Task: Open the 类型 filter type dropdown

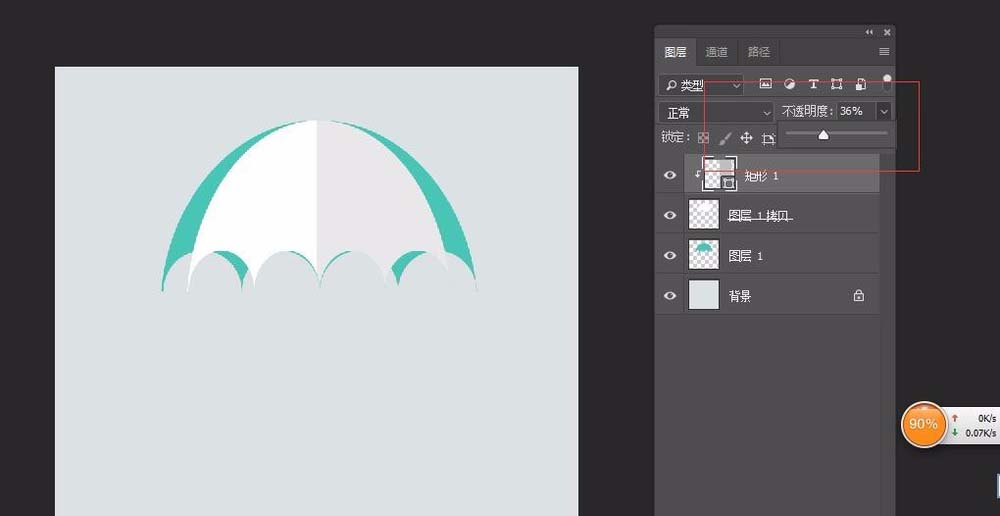Action: coord(701,85)
